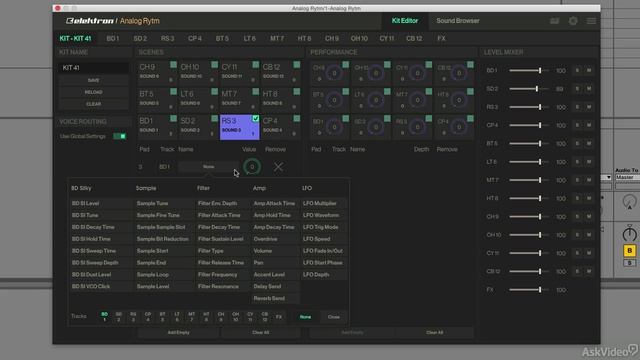Open the FX tab
This screenshot has height=360, width=640.
coord(441,38)
